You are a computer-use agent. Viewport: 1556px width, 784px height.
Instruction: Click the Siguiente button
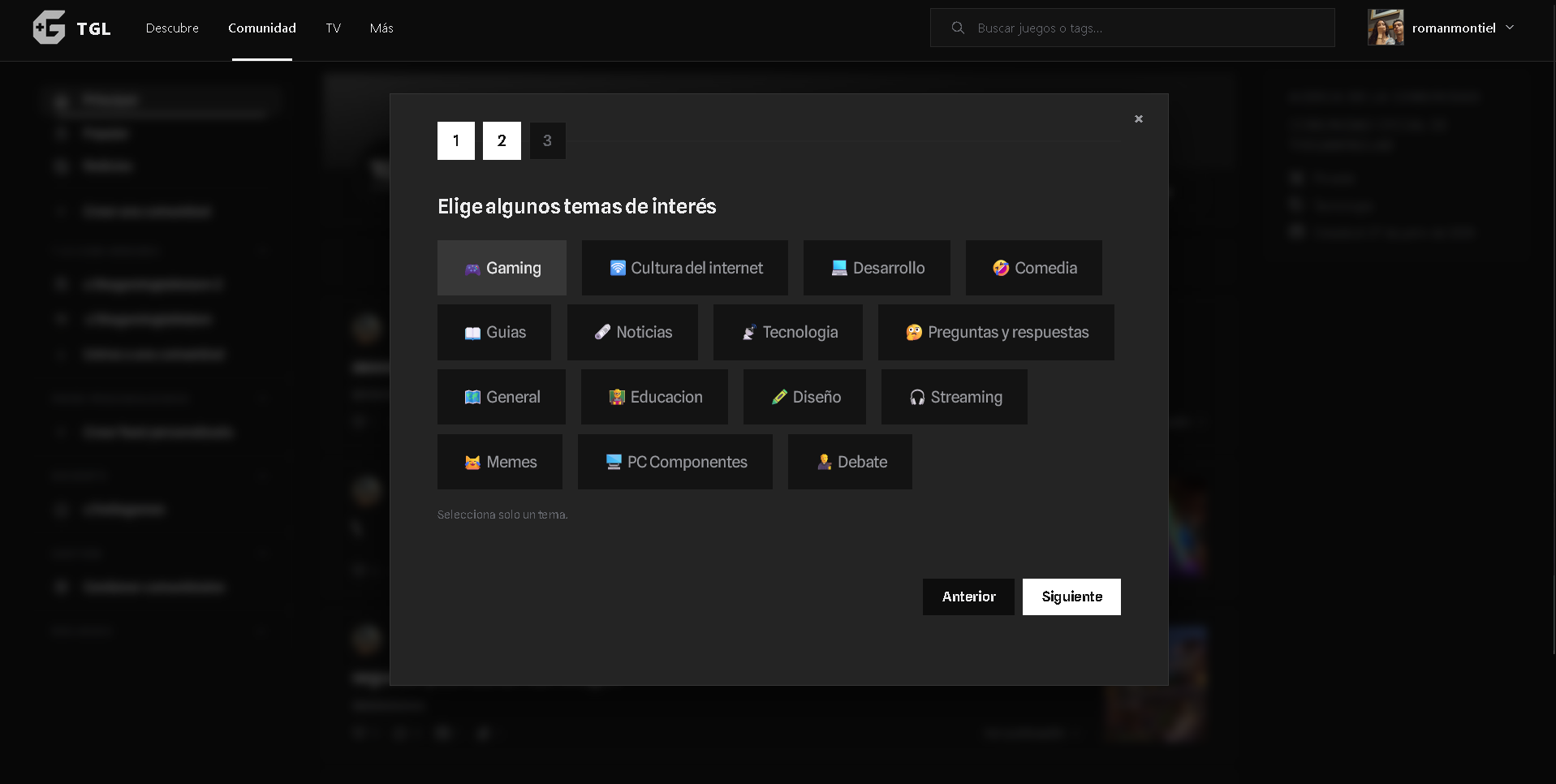coord(1071,597)
